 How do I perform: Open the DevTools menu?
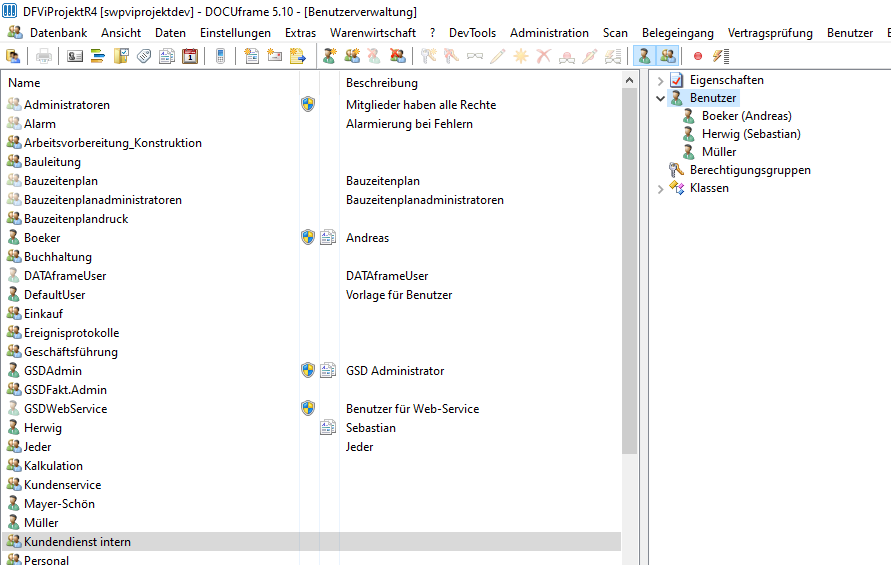(472, 33)
